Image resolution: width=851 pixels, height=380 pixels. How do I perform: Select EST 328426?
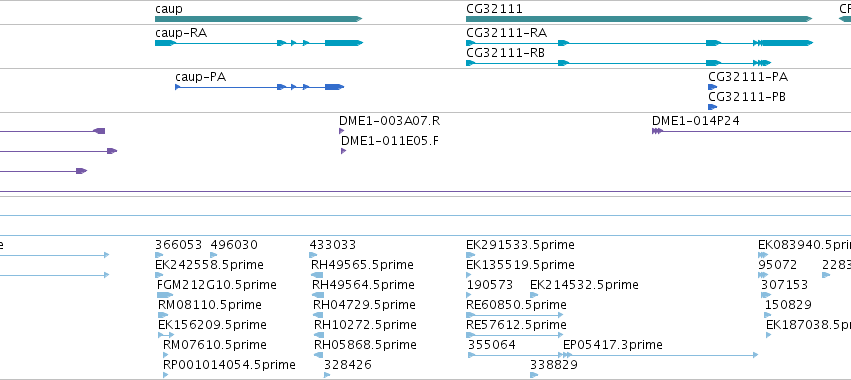coord(348,365)
